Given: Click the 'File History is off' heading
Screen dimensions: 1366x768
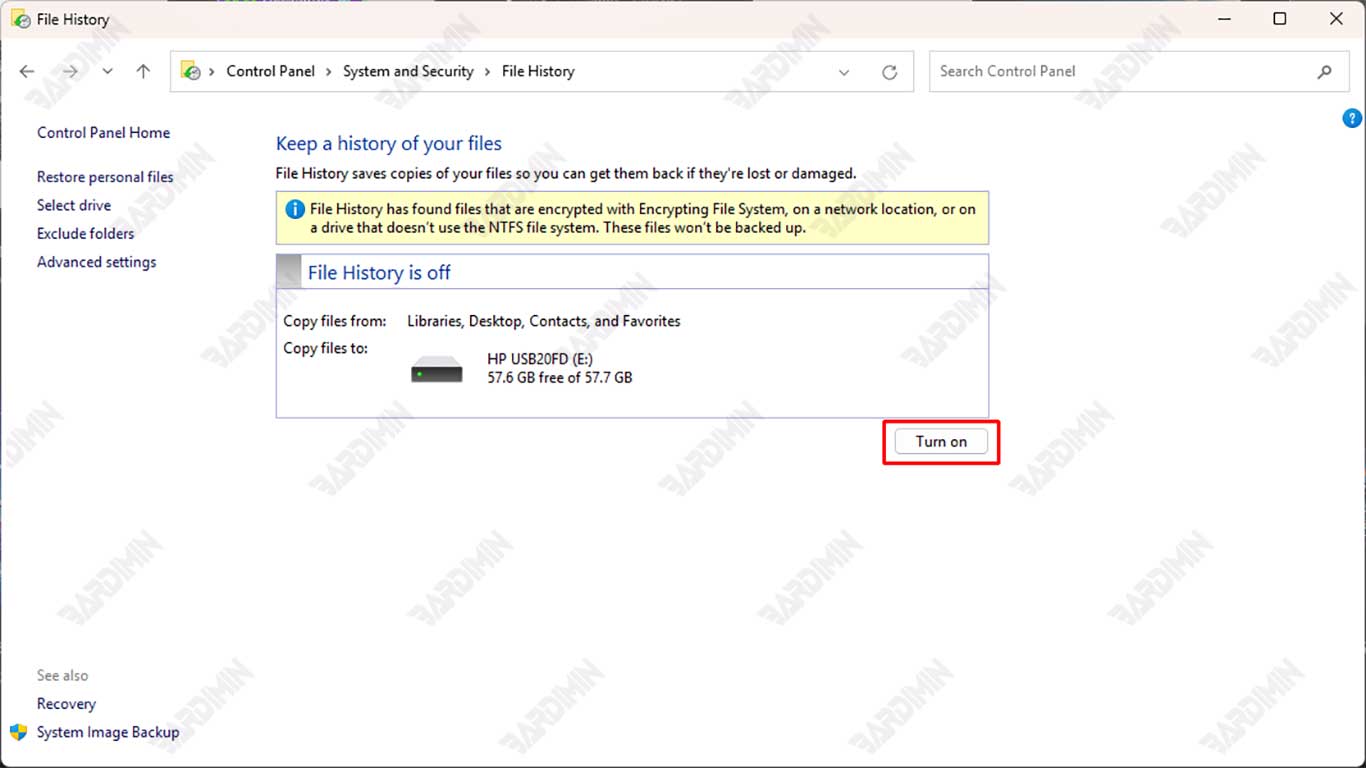Looking at the screenshot, I should pos(379,272).
